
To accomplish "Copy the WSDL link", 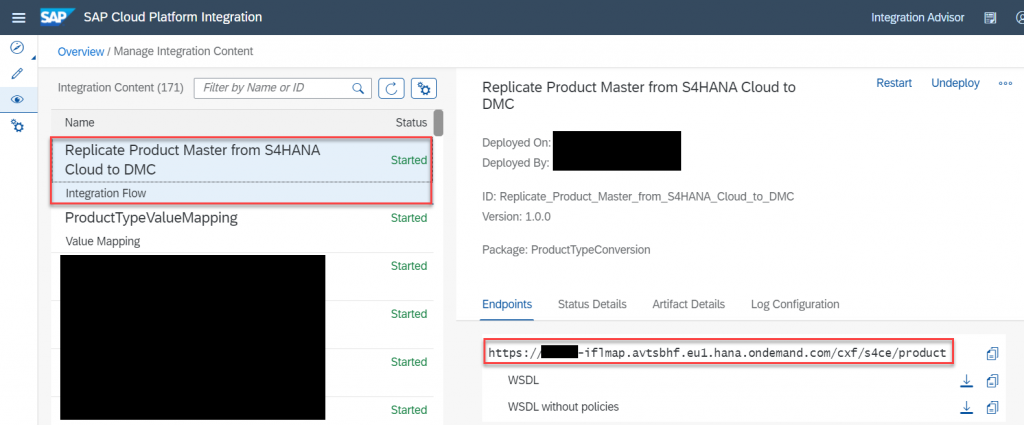I will click(993, 381).
